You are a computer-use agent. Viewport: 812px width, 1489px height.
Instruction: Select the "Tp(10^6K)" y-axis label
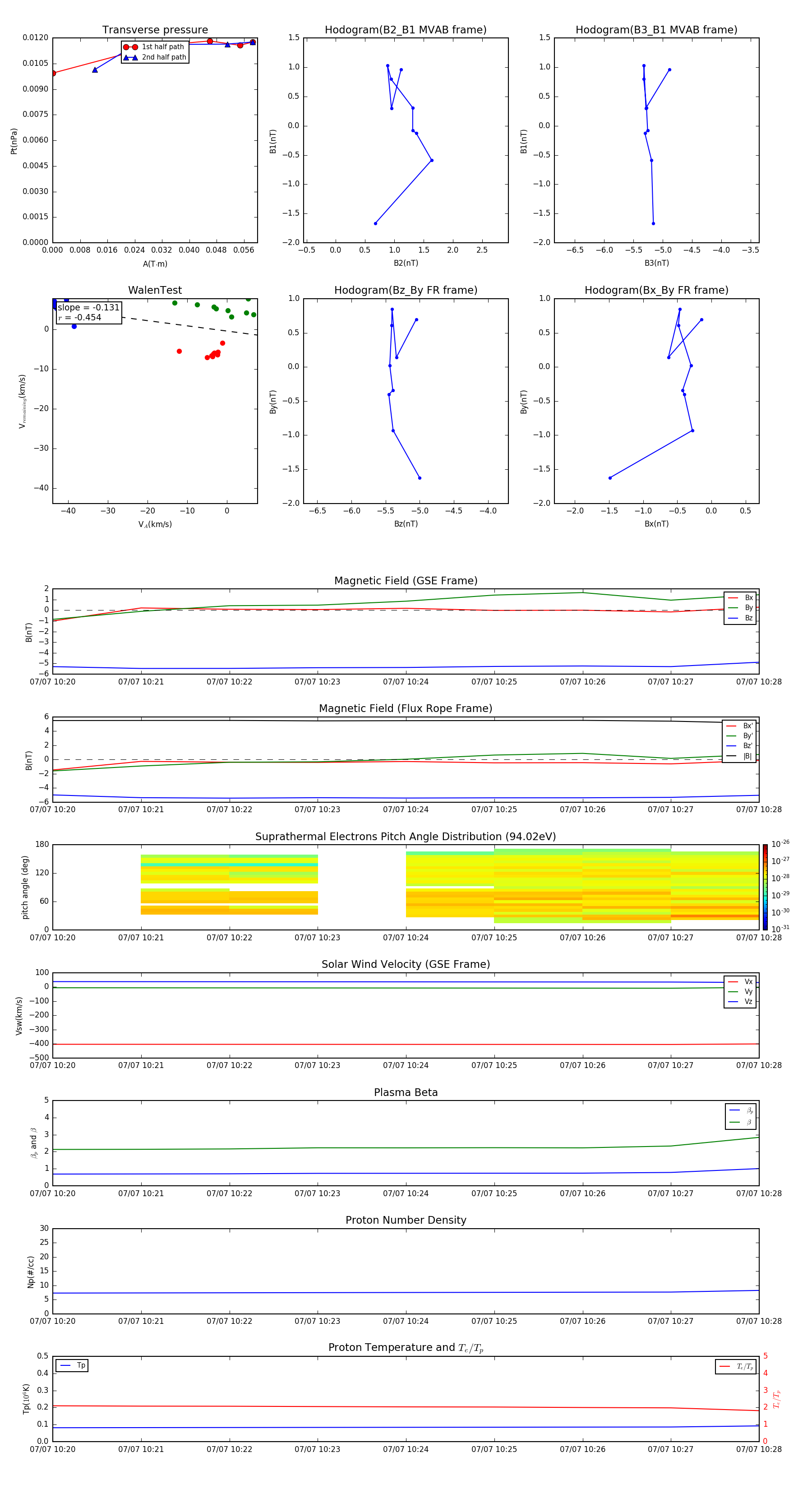(x=26, y=1399)
